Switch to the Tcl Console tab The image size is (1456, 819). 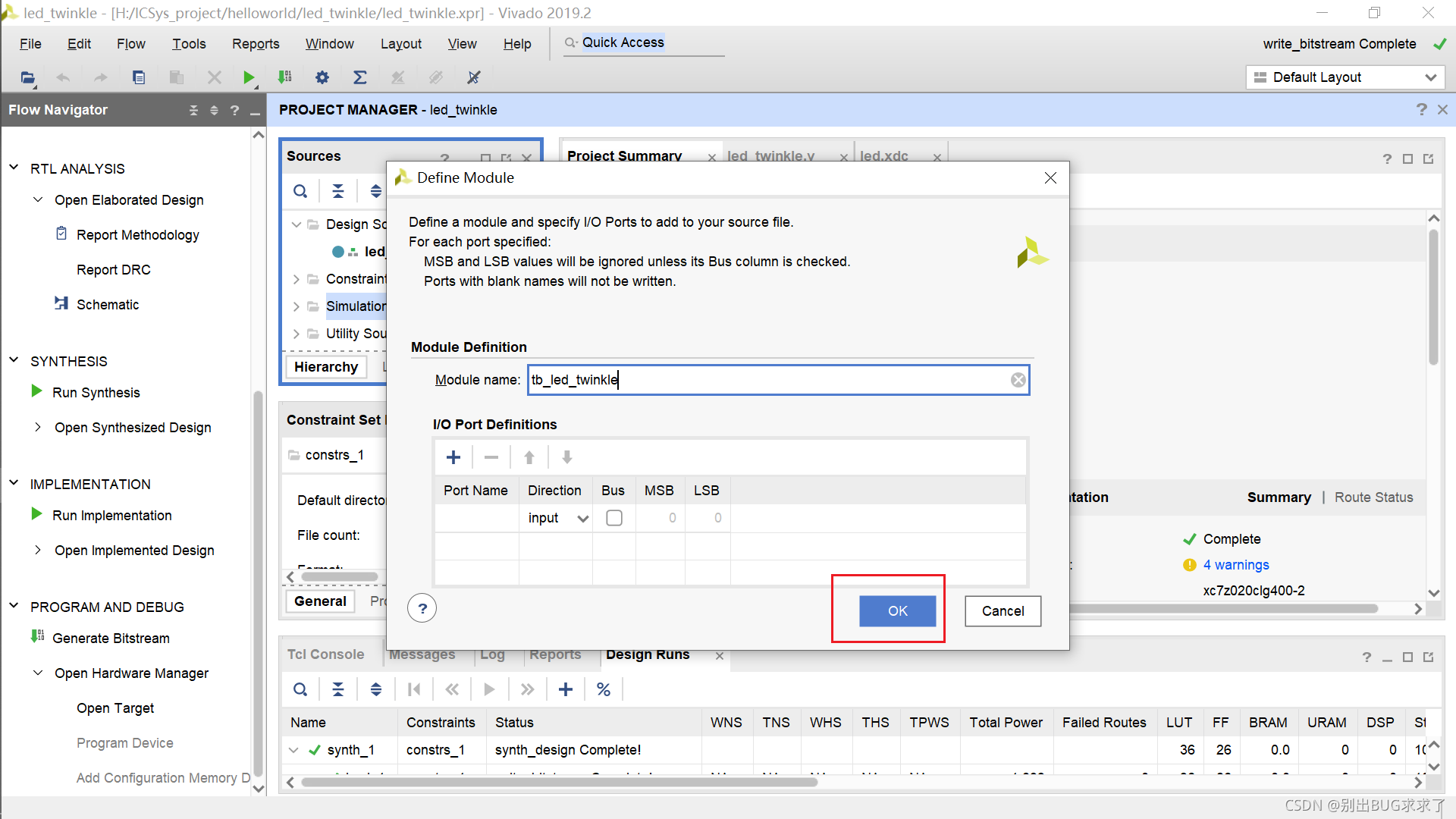[x=325, y=654]
